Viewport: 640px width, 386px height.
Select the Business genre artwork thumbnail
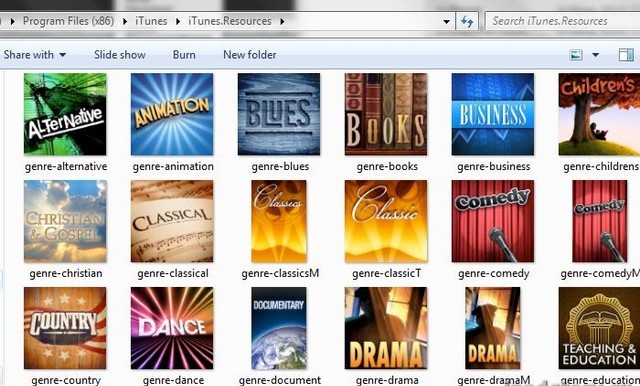click(493, 114)
